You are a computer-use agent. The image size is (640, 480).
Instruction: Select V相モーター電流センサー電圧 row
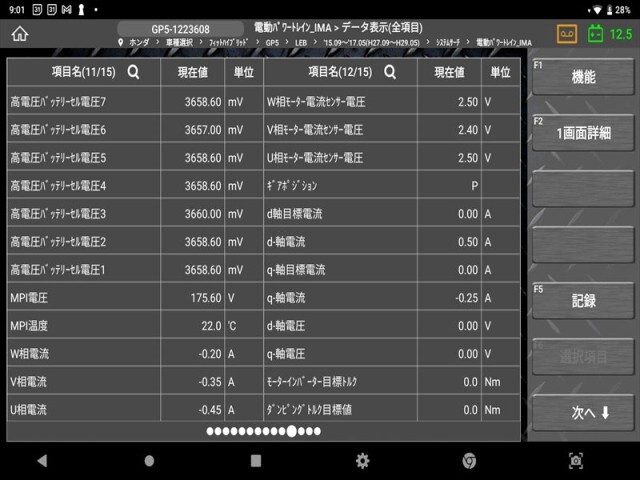[x=392, y=130]
